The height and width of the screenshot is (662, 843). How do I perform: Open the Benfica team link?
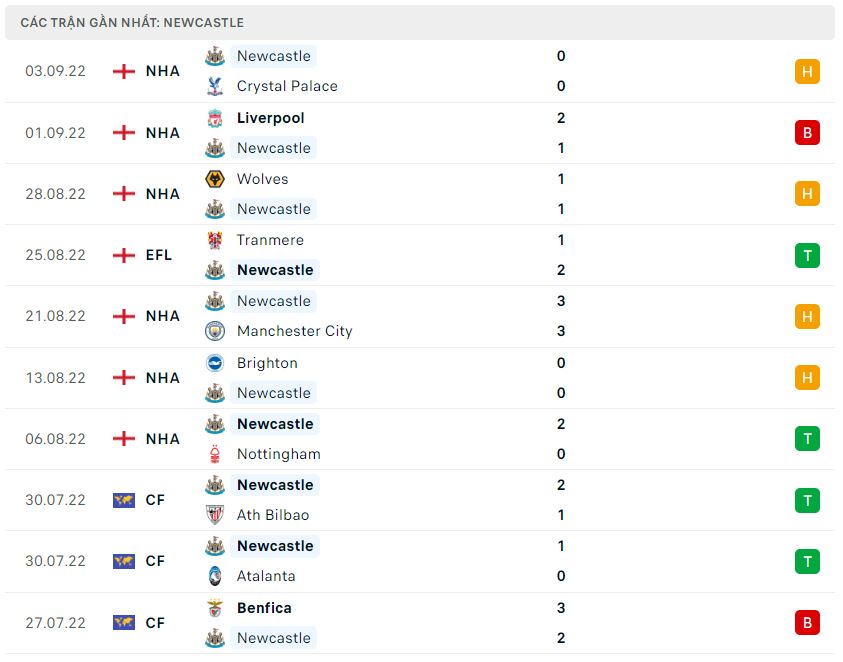(x=264, y=608)
